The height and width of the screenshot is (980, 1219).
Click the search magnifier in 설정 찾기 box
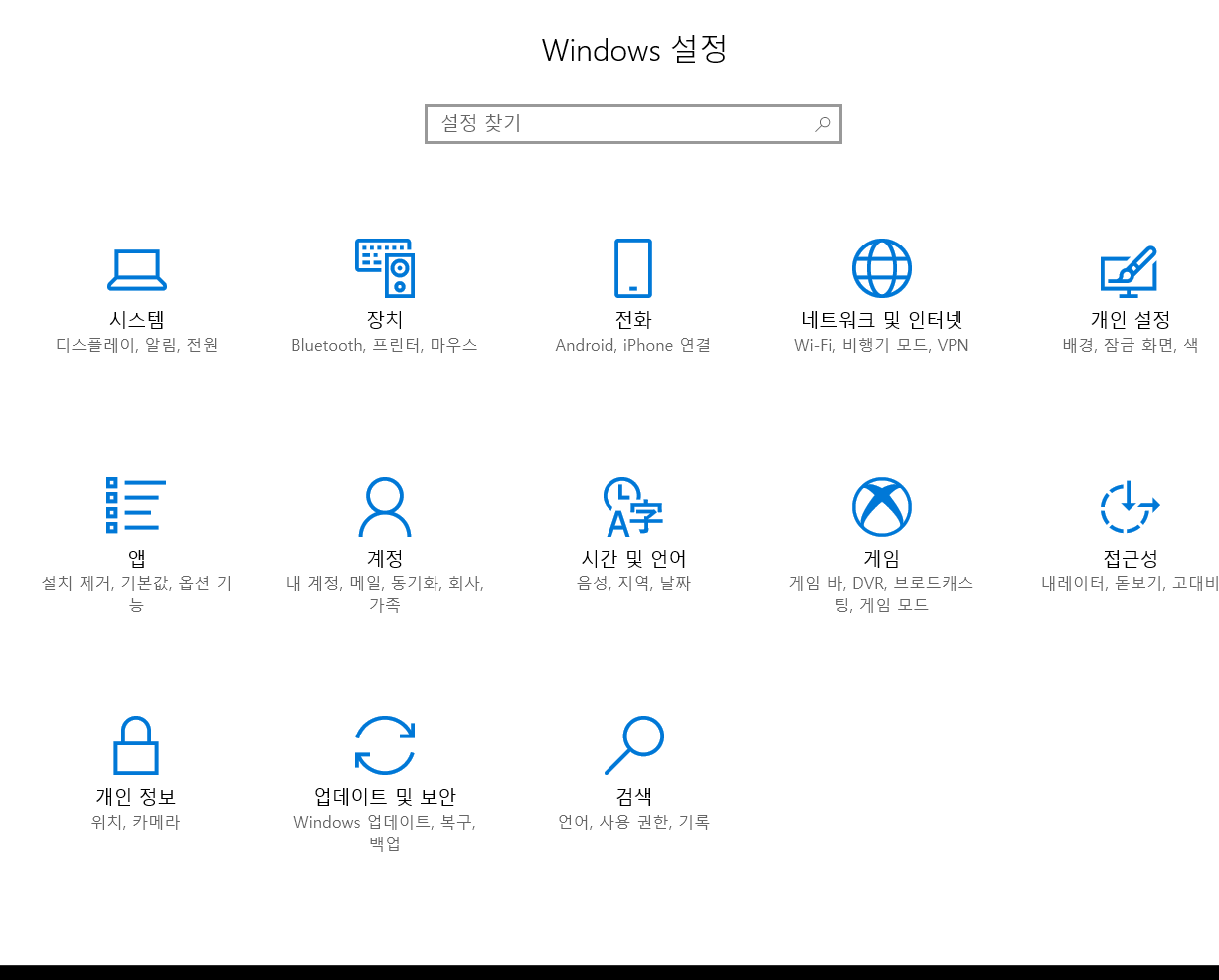click(823, 124)
